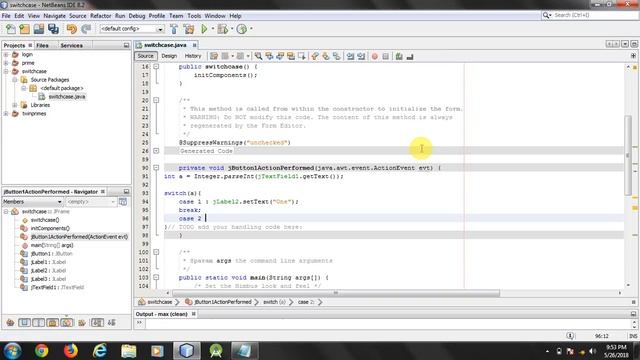Toggle Show Static Members filter in Navigator
Viewport: 640px width, 360px height.
pos(38,323)
